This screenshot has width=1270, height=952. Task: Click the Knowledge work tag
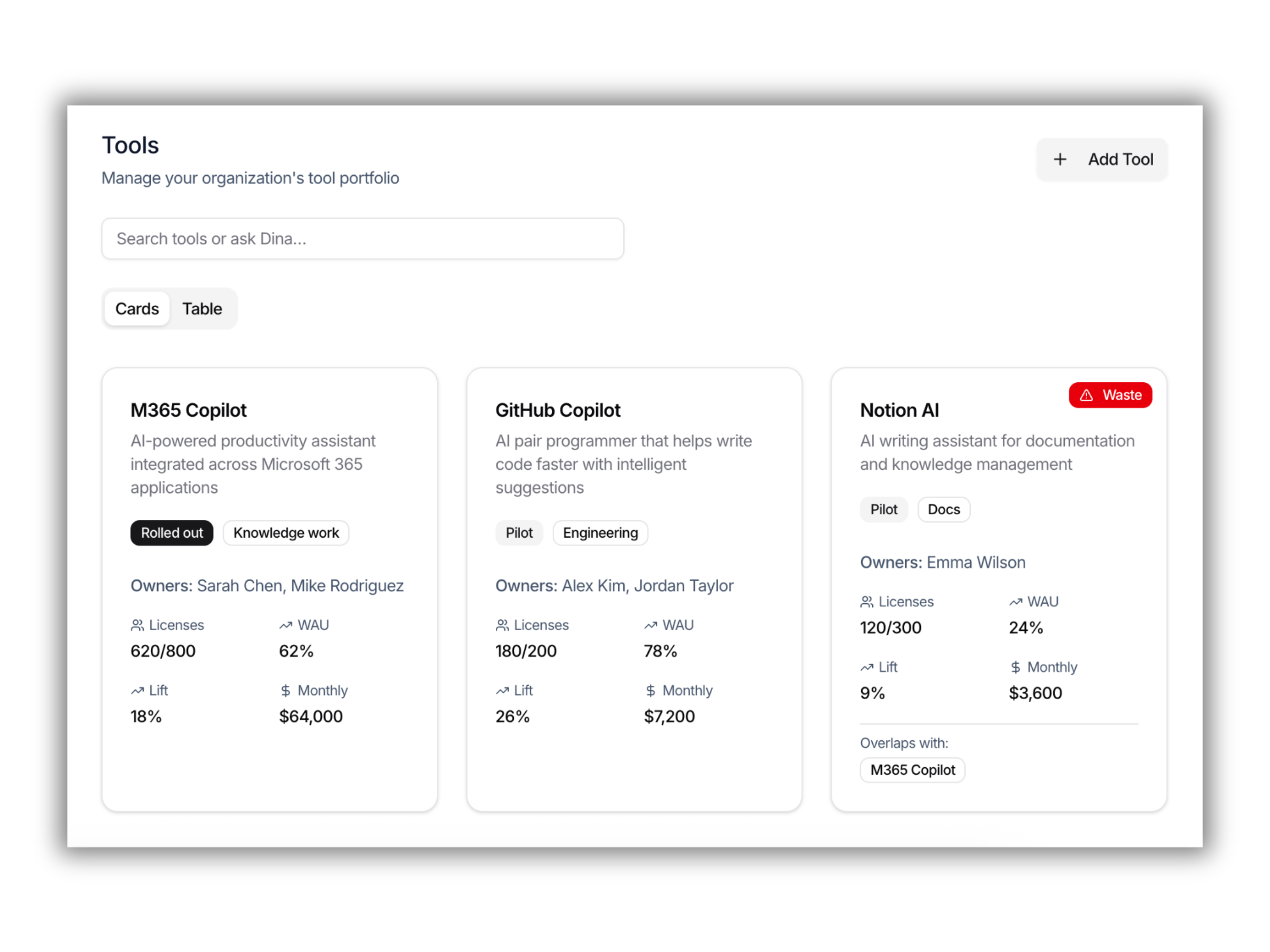tap(286, 533)
